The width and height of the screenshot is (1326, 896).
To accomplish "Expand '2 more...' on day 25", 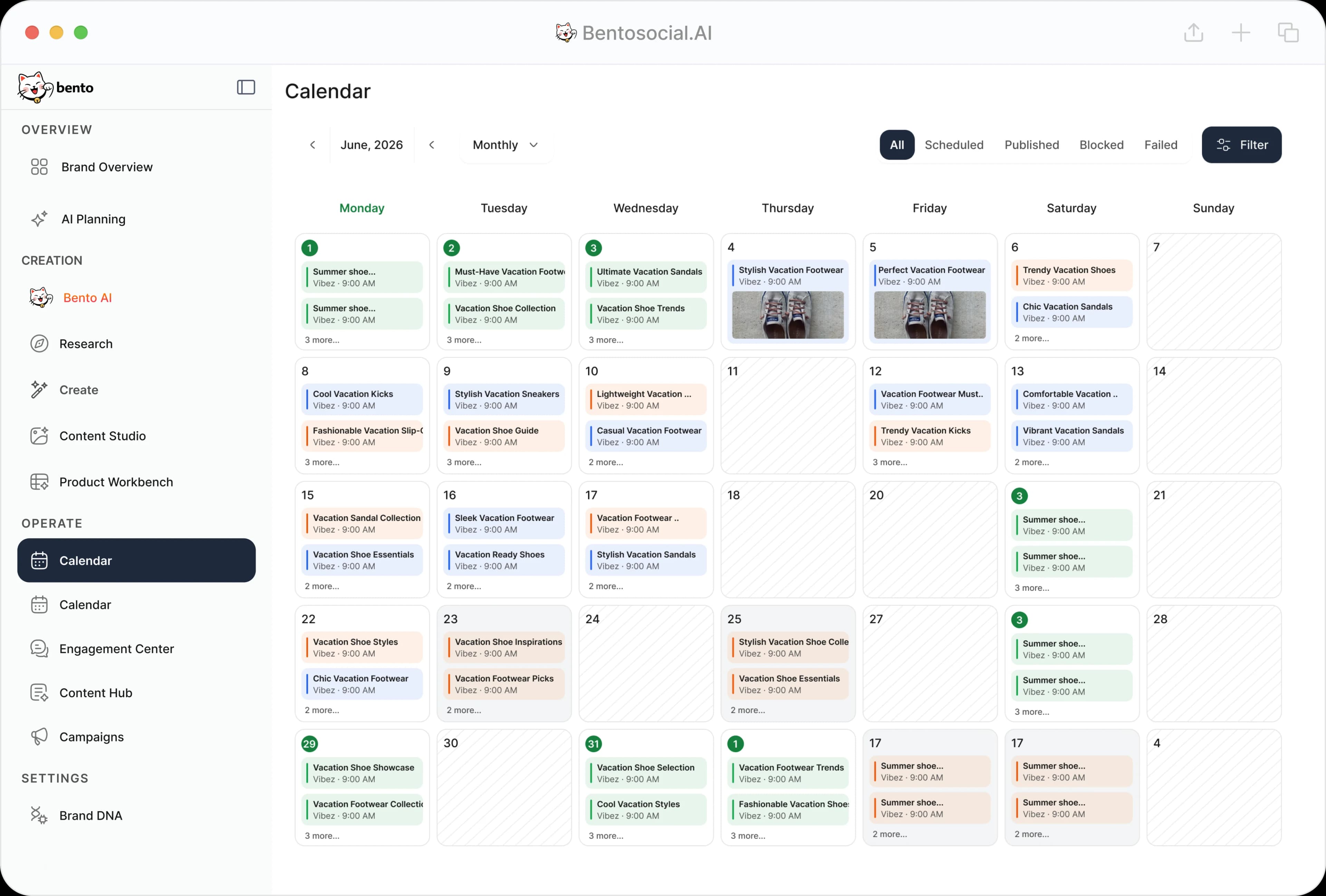I will coord(748,710).
